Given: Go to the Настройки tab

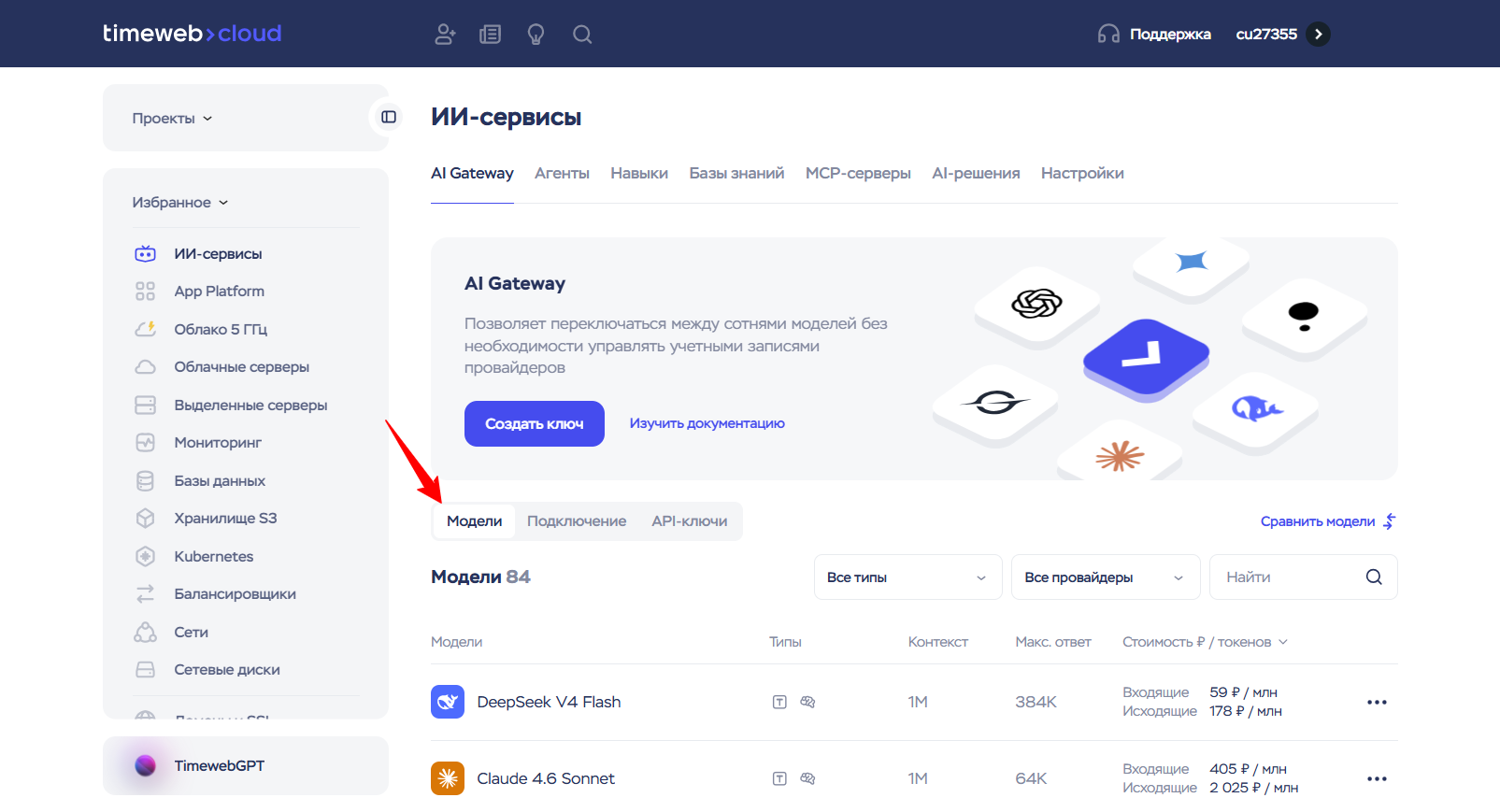Looking at the screenshot, I should [1082, 173].
